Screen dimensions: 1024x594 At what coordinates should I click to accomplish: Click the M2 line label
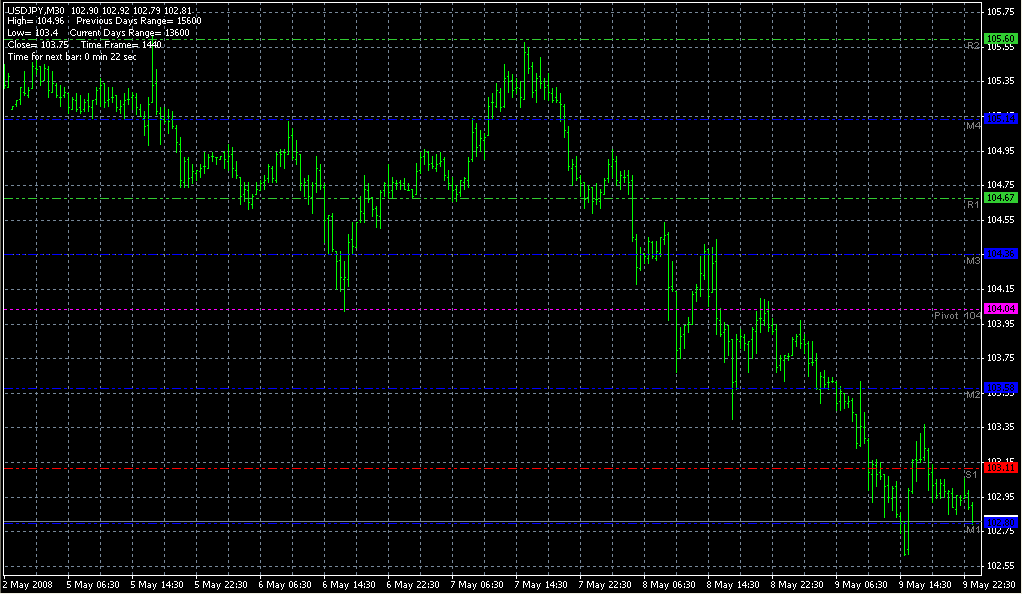pyautogui.click(x=973, y=394)
